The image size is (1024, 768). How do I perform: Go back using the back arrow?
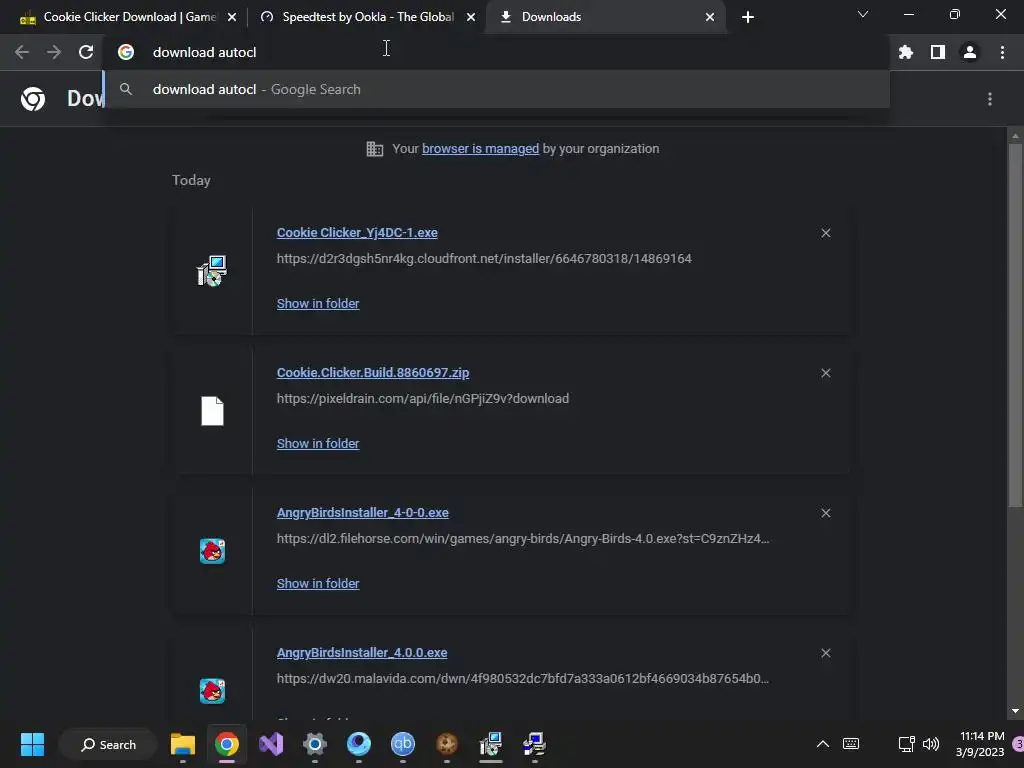tap(22, 52)
